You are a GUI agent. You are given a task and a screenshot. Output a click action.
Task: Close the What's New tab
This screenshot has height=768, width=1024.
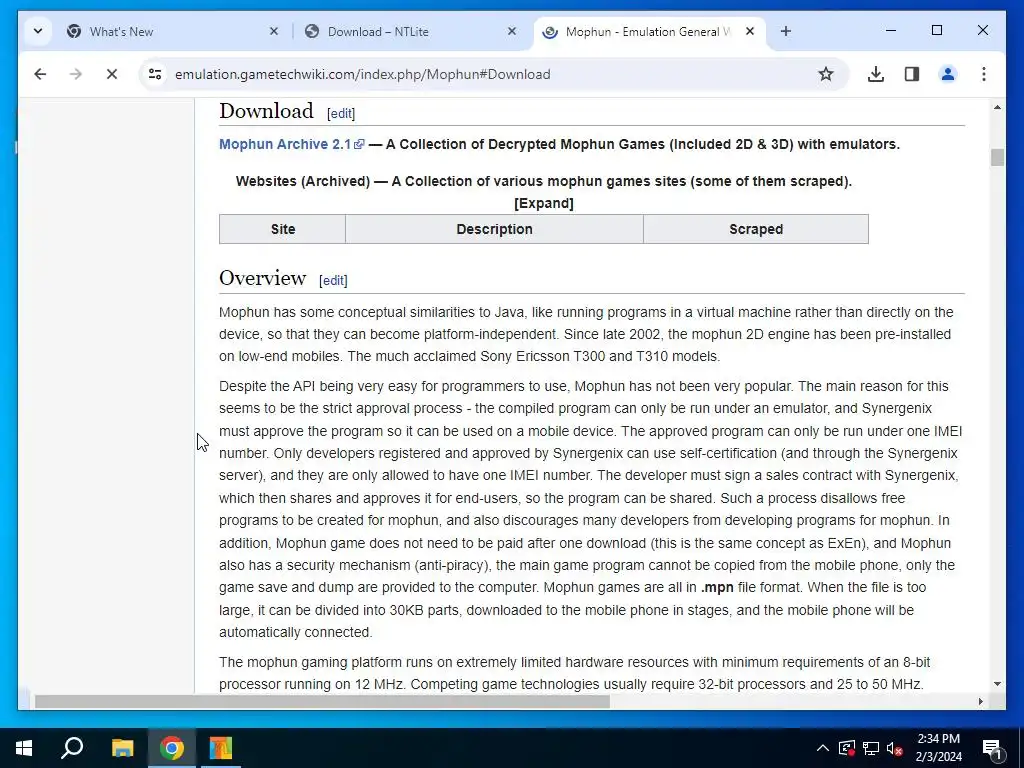coord(274,31)
